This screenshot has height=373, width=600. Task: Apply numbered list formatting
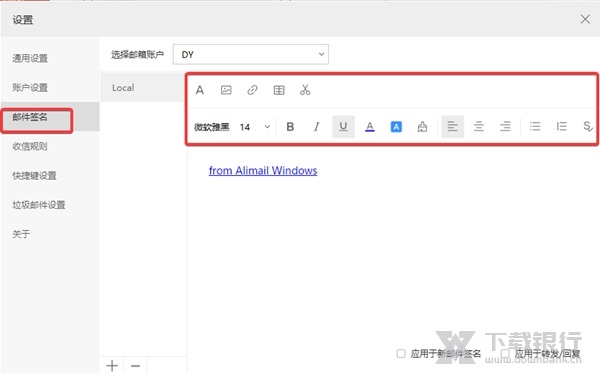561,127
